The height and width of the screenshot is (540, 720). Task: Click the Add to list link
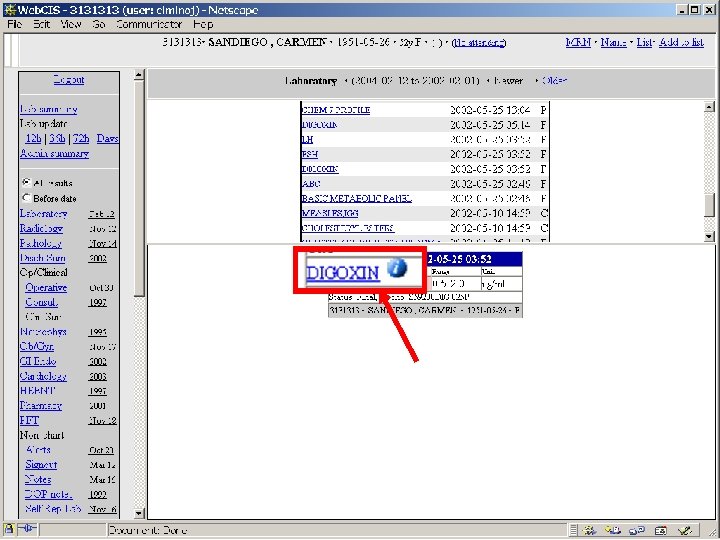point(681,42)
